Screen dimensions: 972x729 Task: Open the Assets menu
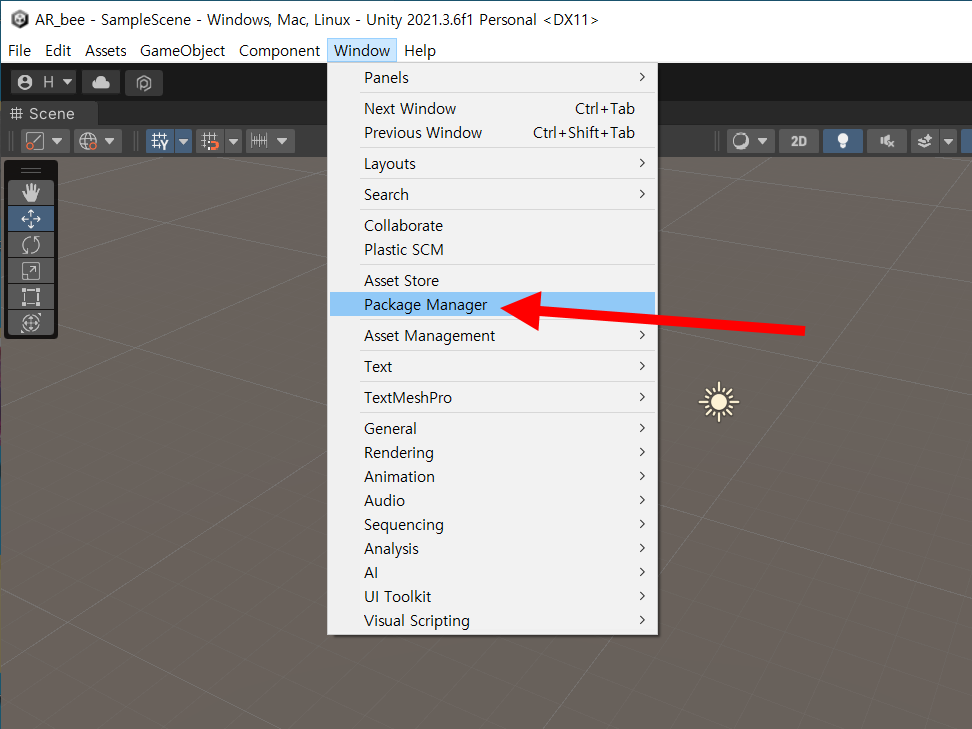pyautogui.click(x=105, y=51)
